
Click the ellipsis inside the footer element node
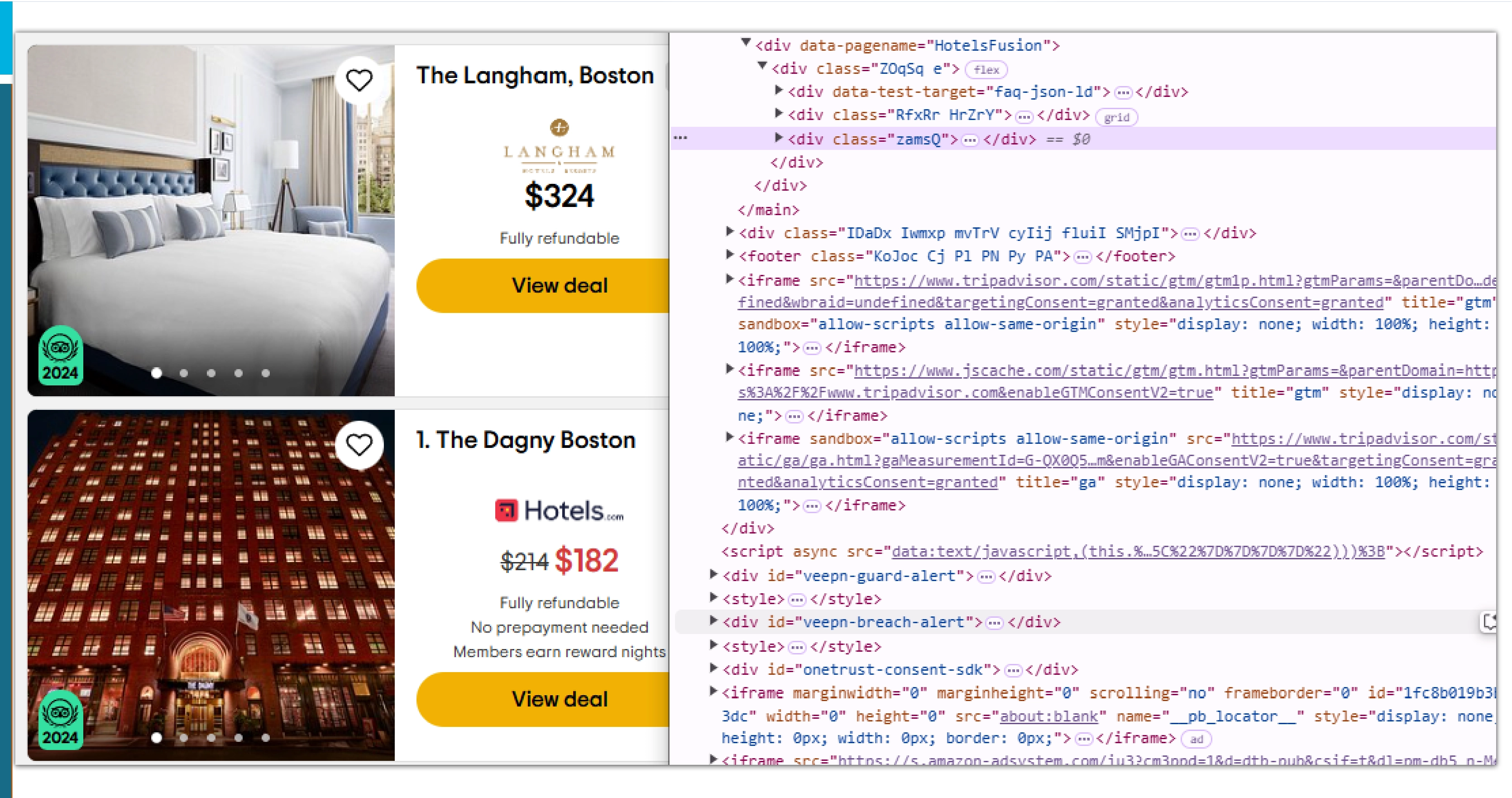tap(1083, 257)
